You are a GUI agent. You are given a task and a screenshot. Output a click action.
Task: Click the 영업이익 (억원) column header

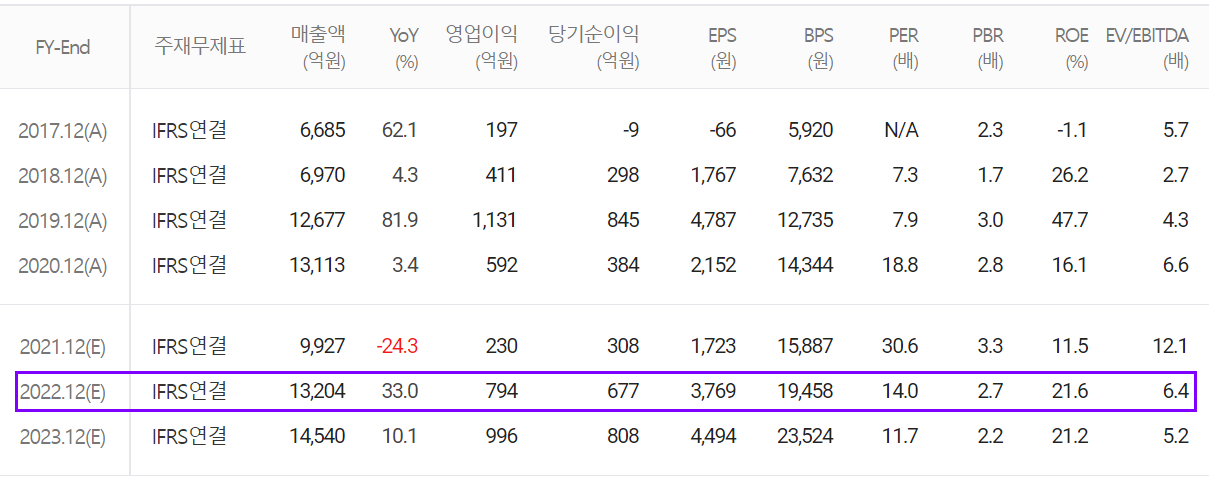(482, 47)
